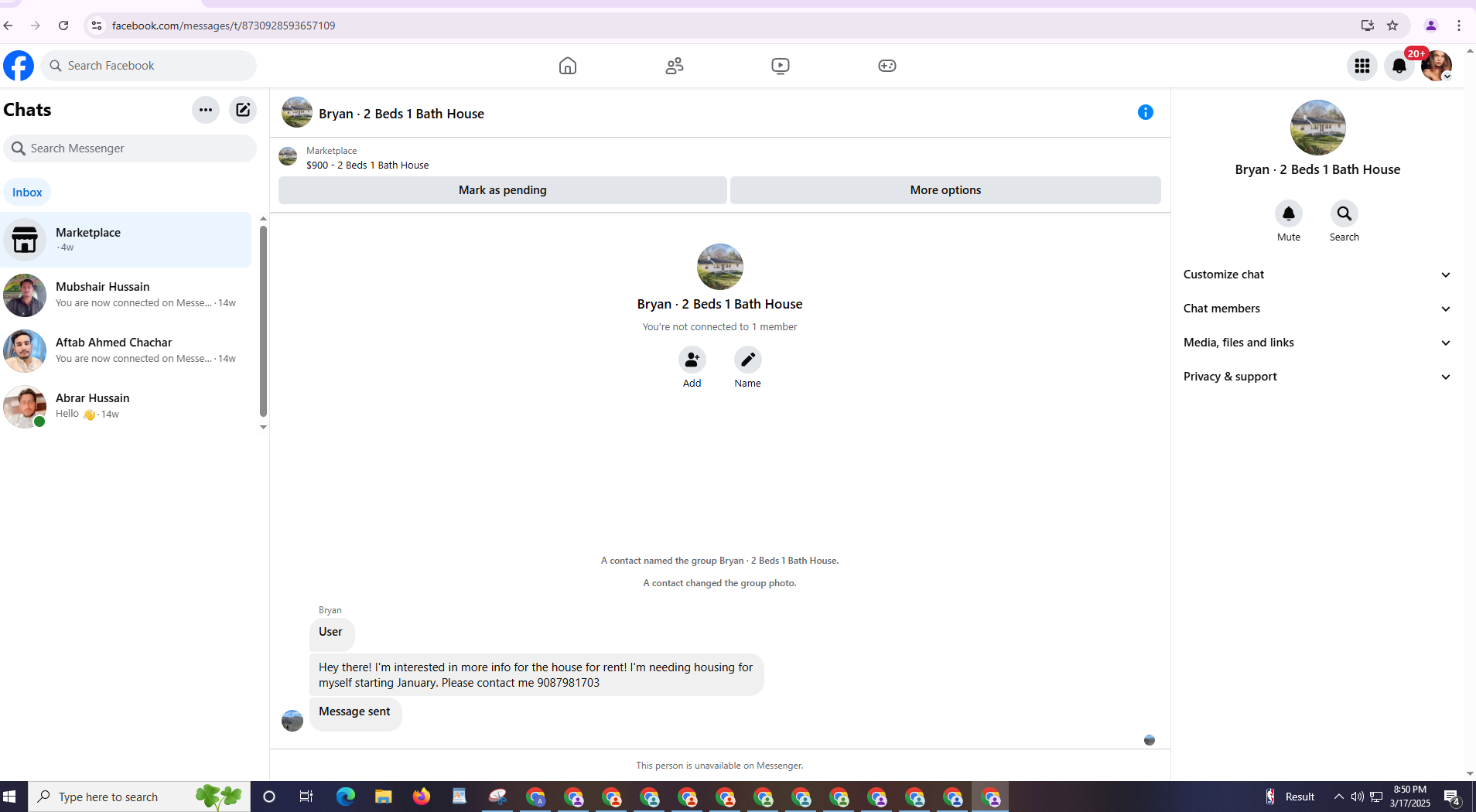The height and width of the screenshot is (812, 1476).
Task: Open the account profile picture menu
Action: pyautogui.click(x=1437, y=66)
